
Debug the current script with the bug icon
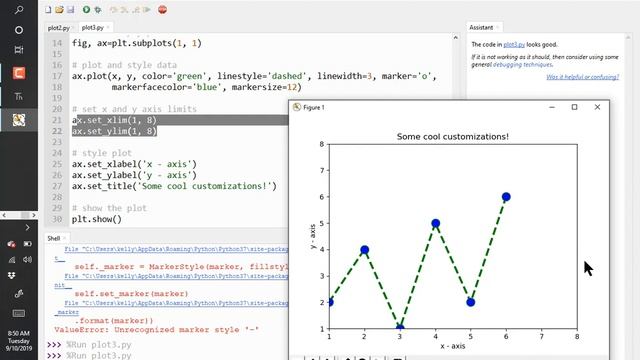(x=98, y=9)
